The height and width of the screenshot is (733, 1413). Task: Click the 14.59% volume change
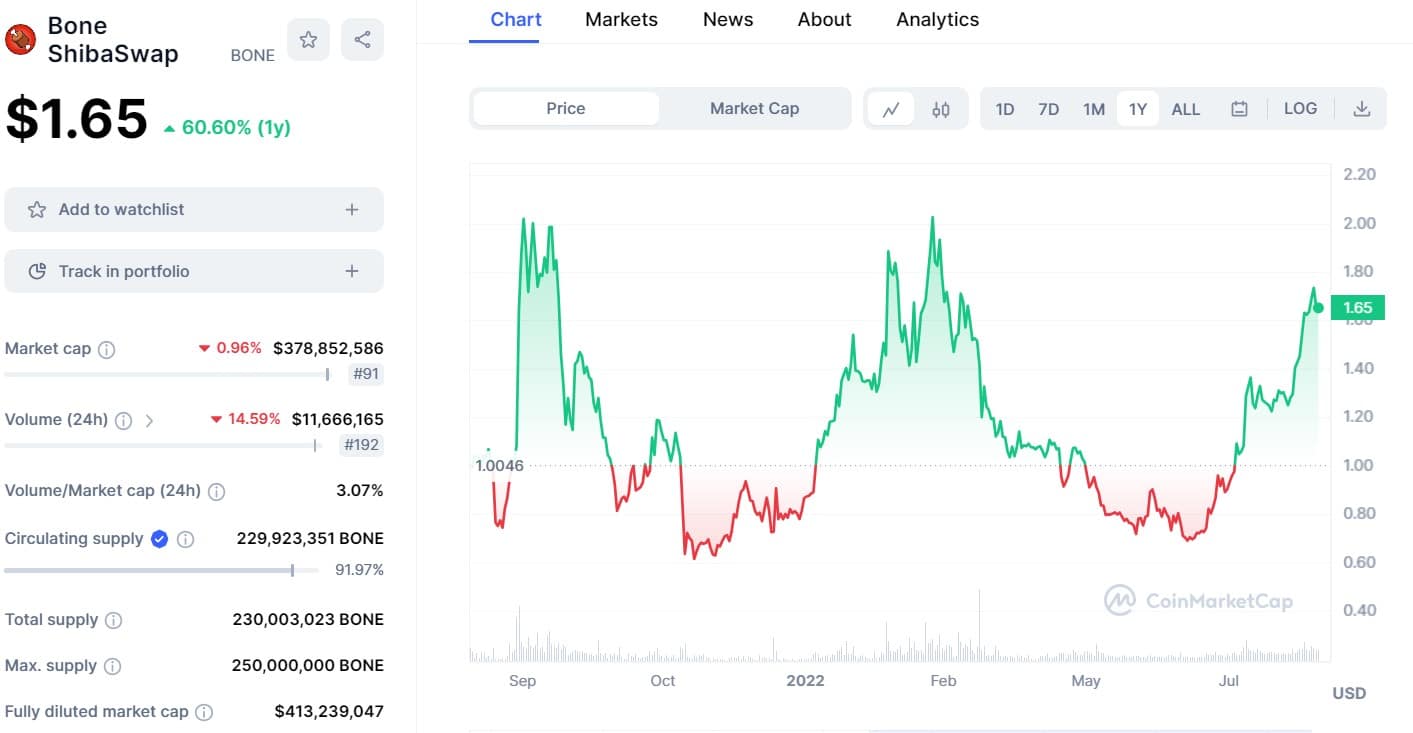tap(245, 420)
